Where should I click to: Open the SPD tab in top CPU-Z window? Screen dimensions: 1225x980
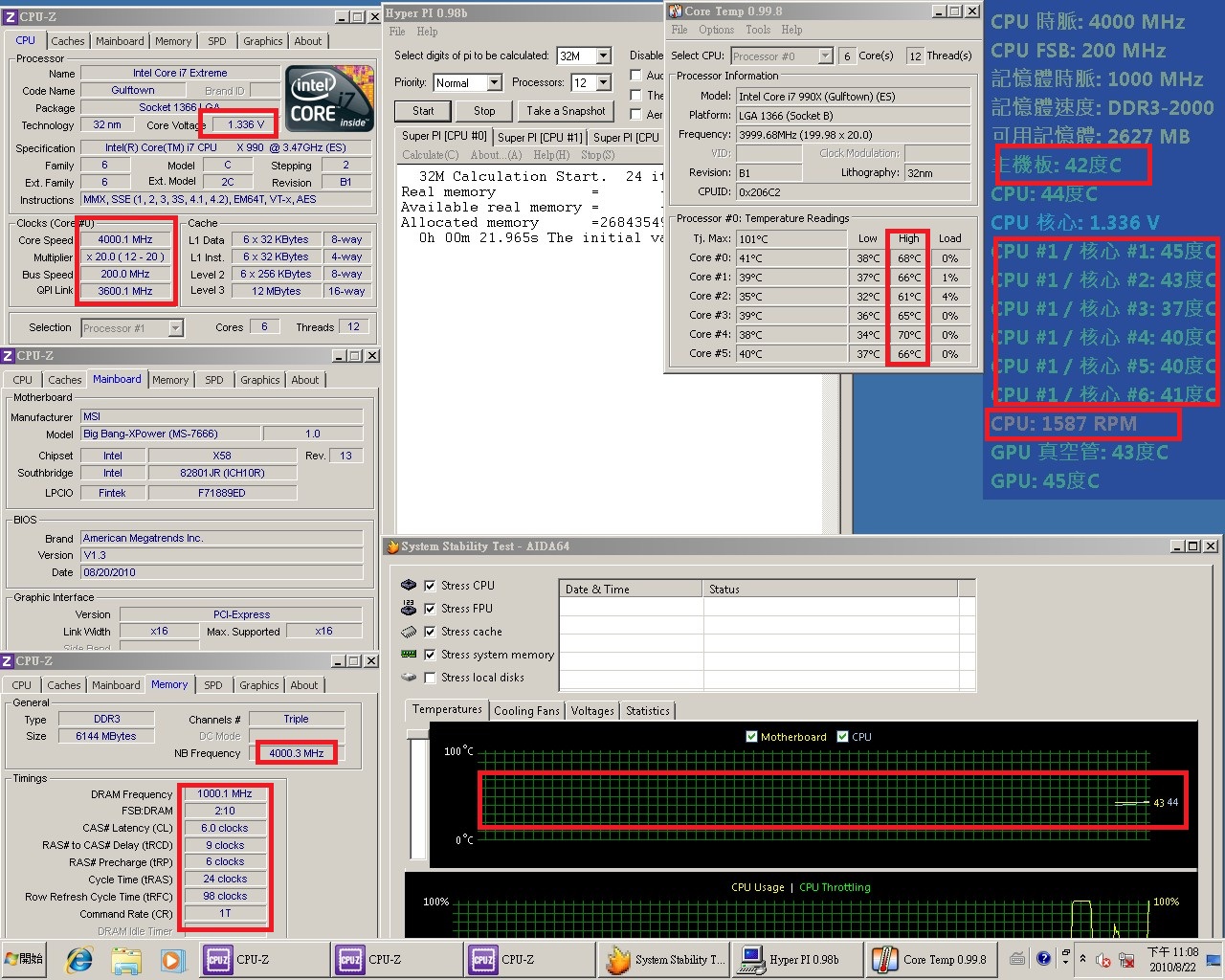pos(217,41)
